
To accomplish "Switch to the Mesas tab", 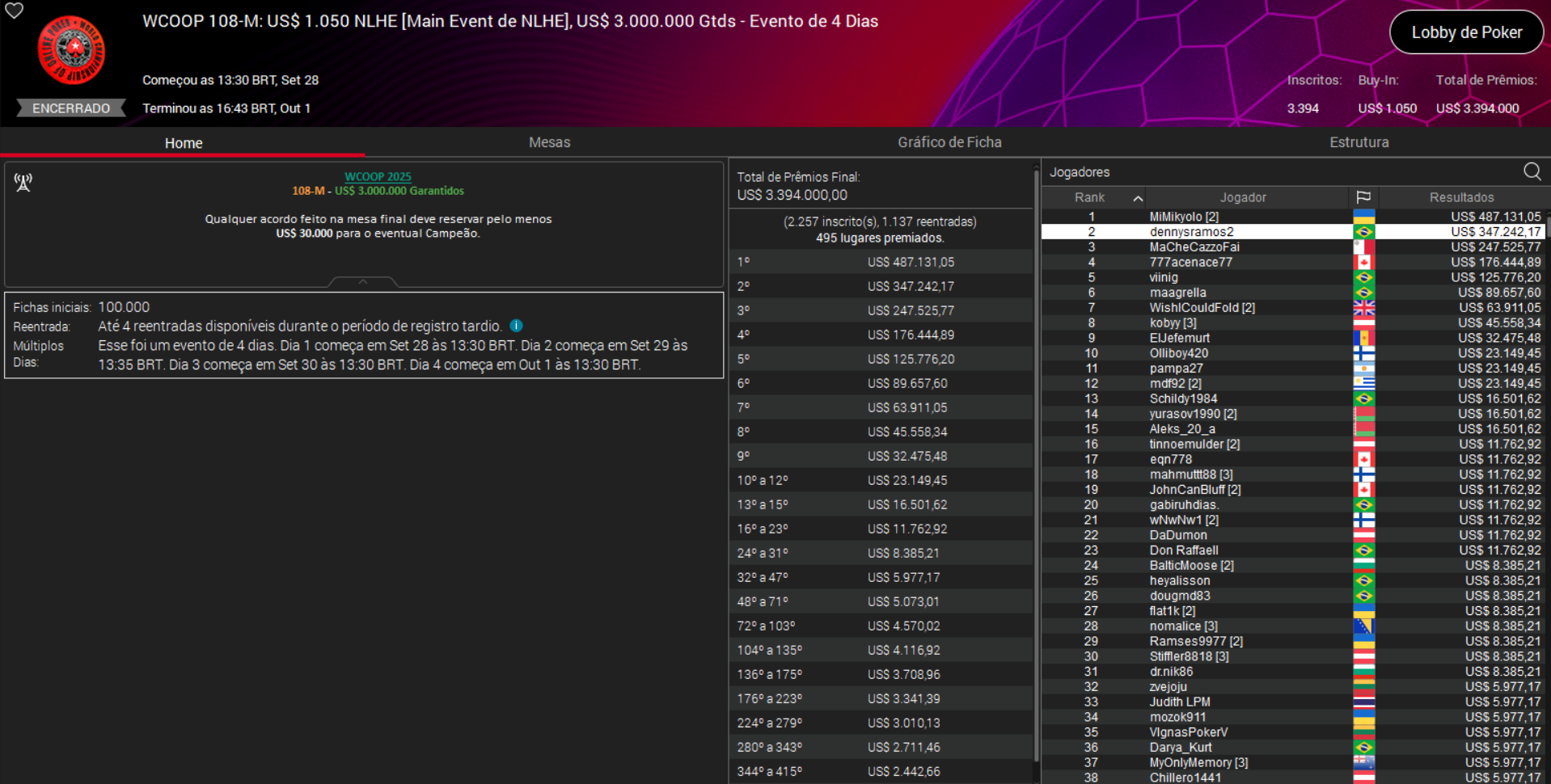I will [549, 142].
